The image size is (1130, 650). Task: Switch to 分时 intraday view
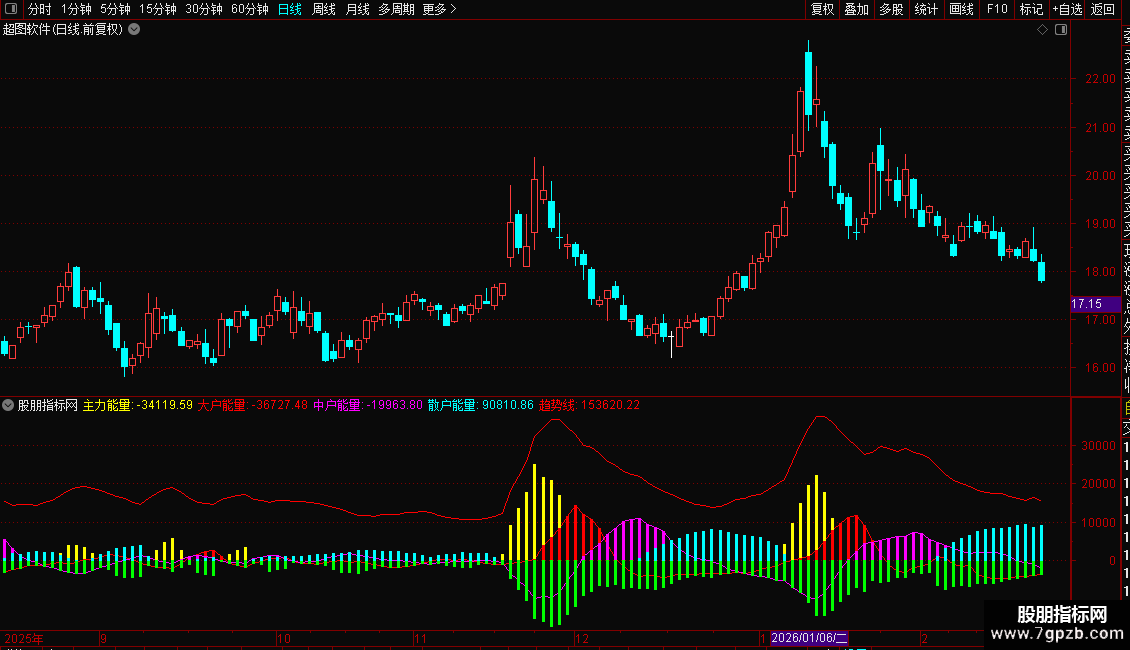40,9
